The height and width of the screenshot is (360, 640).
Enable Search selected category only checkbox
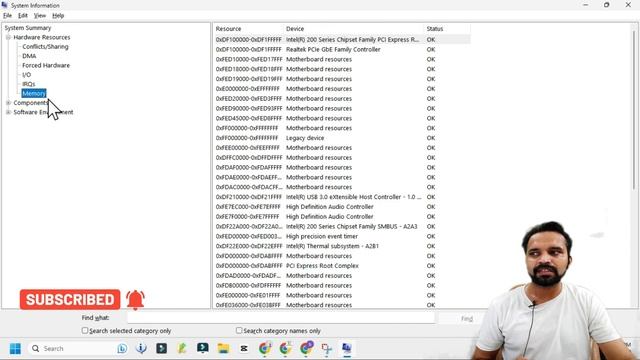(x=84, y=330)
